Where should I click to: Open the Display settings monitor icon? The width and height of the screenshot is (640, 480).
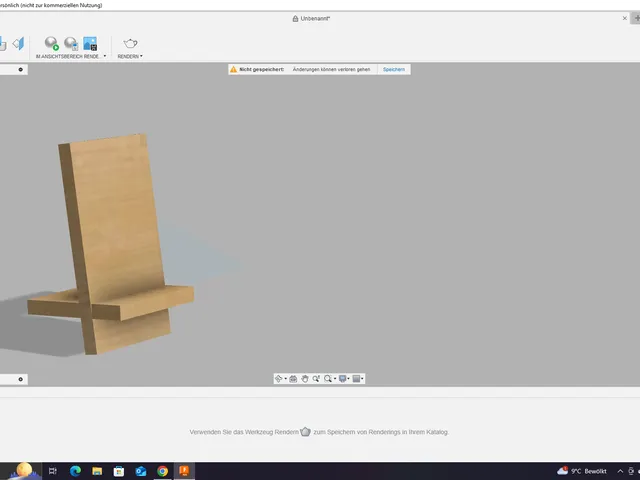[x=342, y=379]
